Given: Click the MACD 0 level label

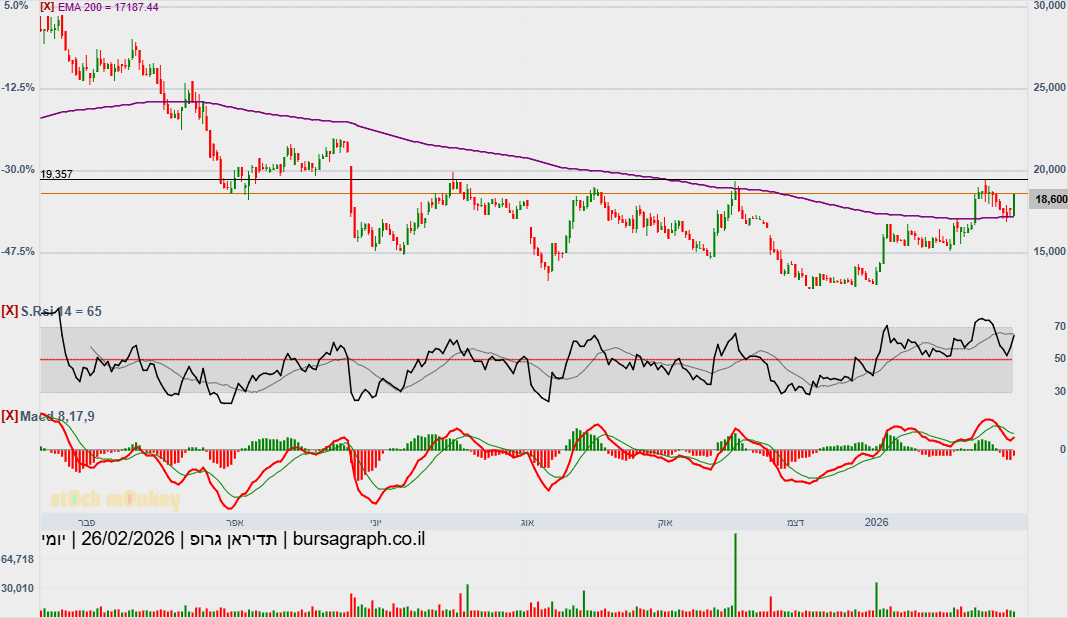Looking at the screenshot, I should (1063, 450).
